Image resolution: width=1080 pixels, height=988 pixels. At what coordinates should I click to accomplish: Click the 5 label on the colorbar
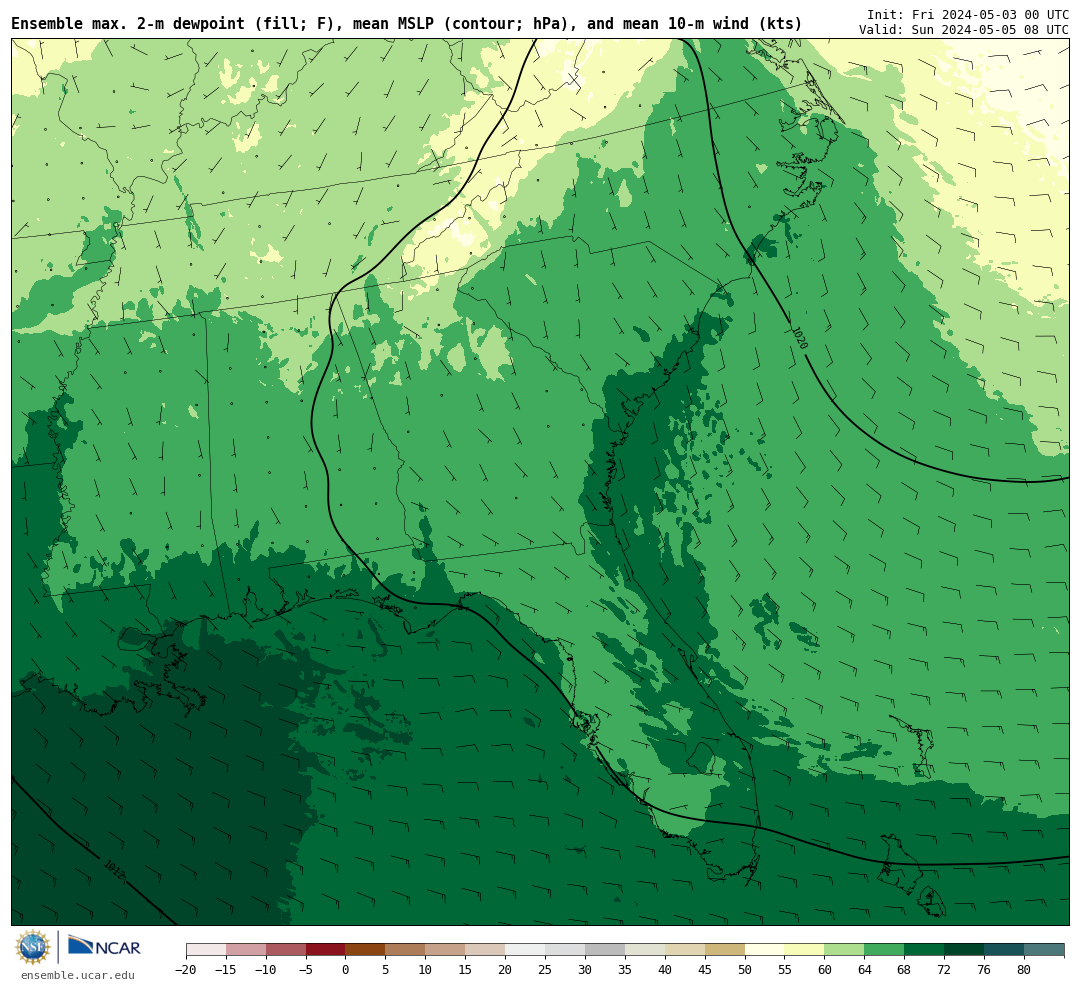[386, 969]
